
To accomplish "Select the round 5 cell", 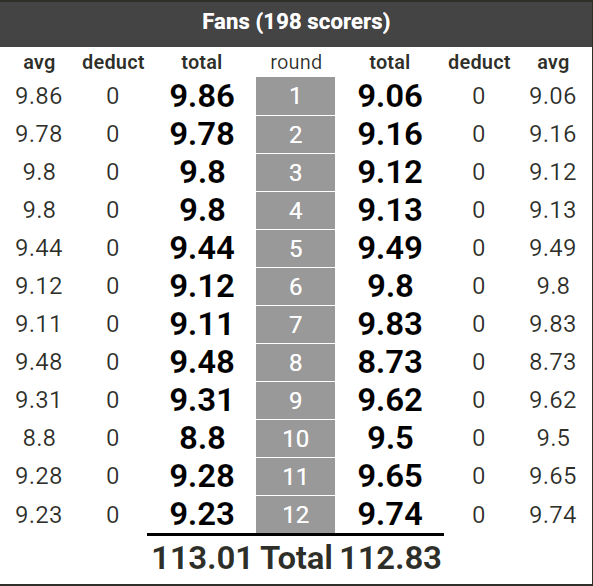I will pyautogui.click(x=295, y=249).
